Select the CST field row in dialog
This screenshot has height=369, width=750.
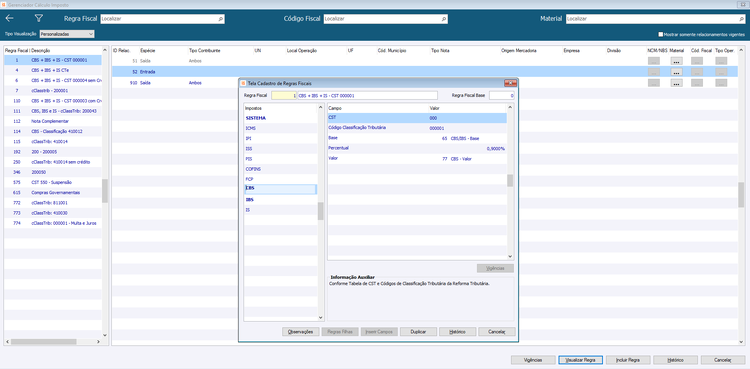coord(417,118)
